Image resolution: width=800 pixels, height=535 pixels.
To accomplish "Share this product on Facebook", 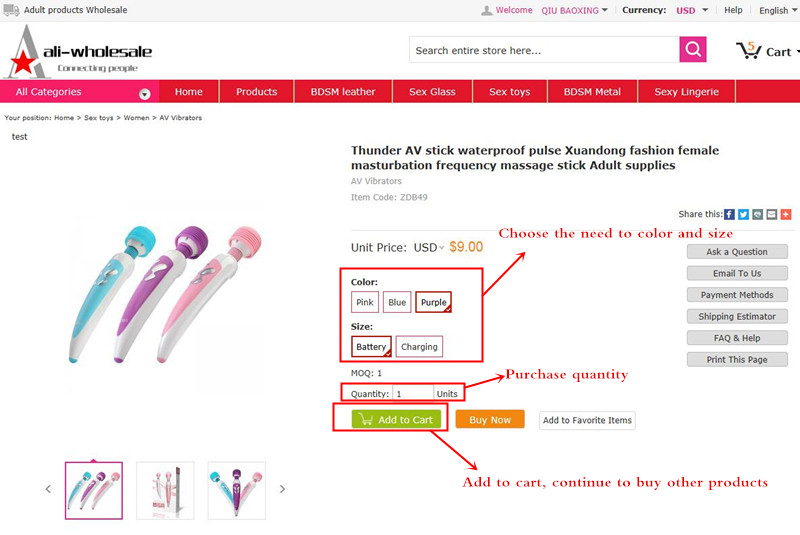I will [730, 214].
